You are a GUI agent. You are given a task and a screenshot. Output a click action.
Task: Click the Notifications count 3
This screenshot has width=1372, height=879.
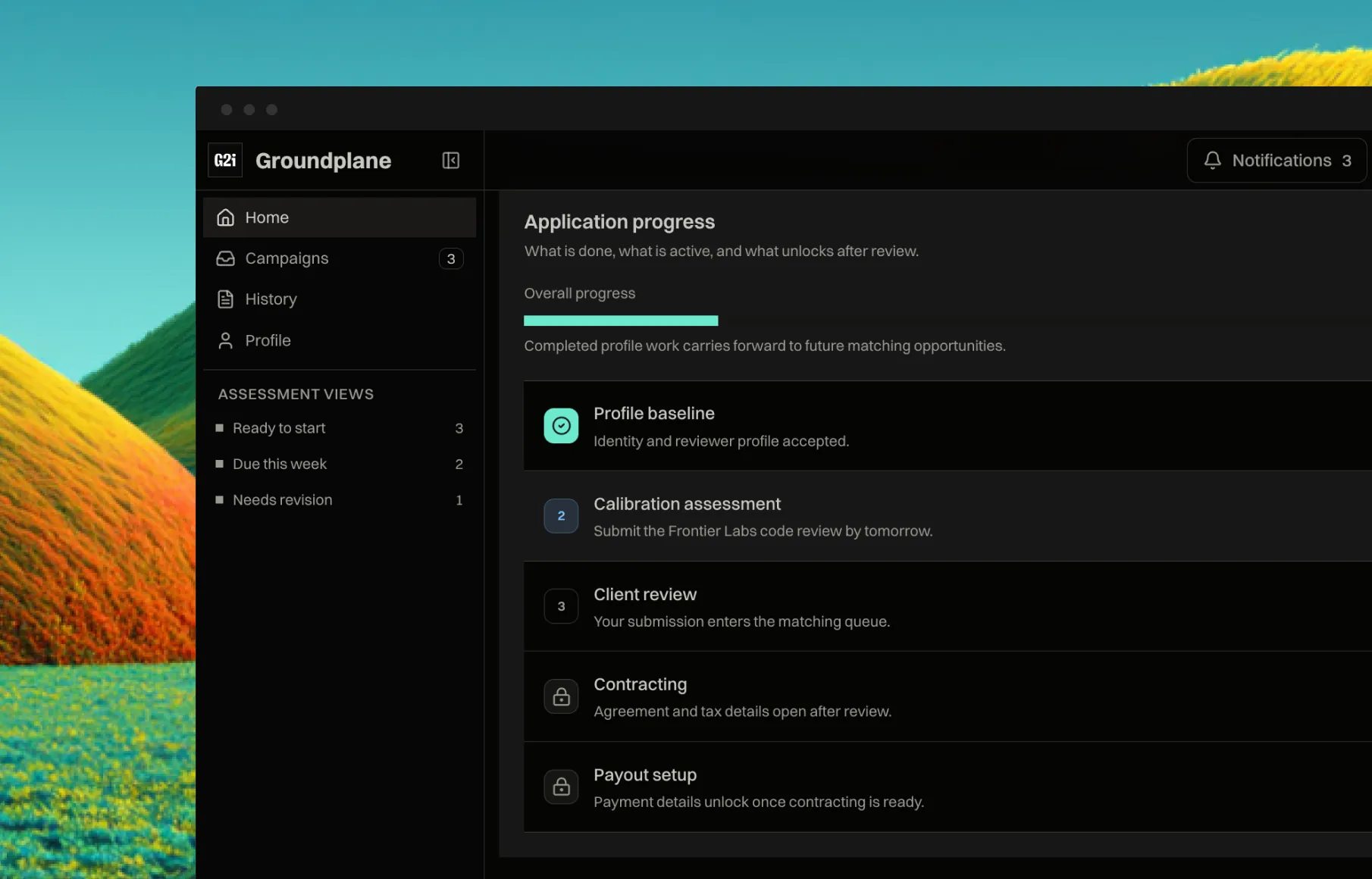pyautogui.click(x=1347, y=161)
